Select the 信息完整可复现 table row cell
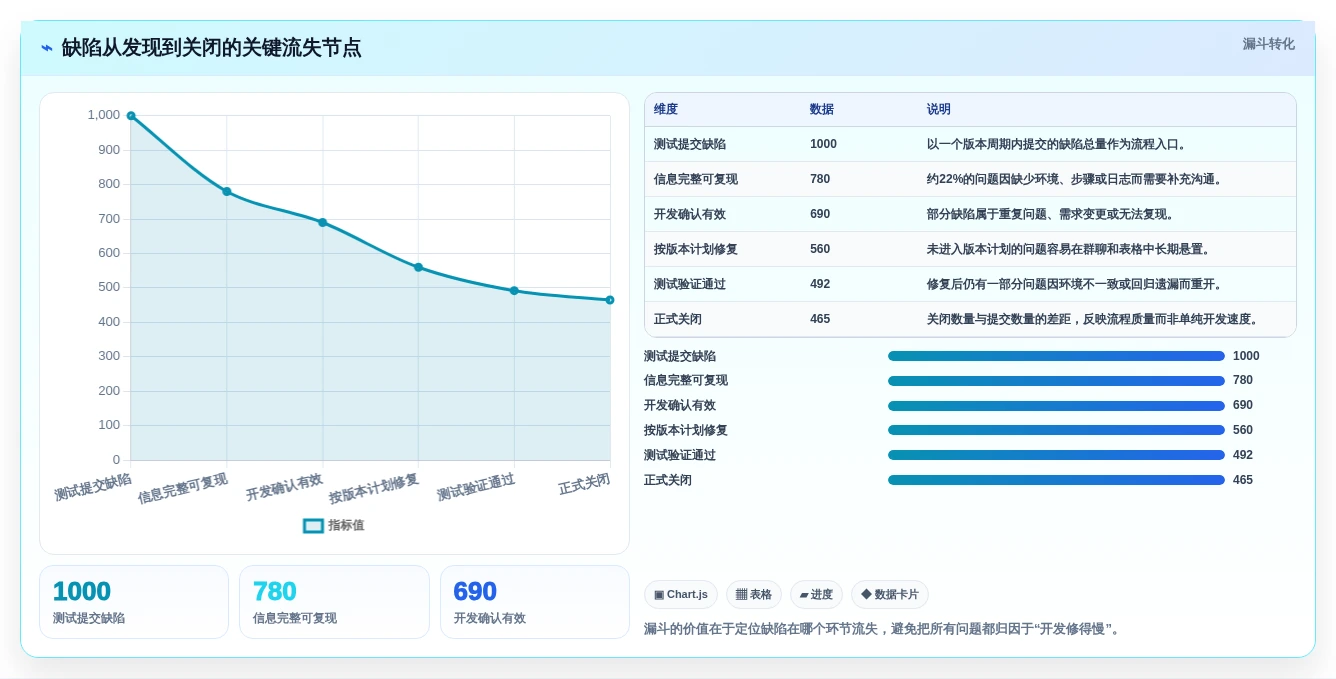Image resolution: width=1336 pixels, height=679 pixels. 696,179
